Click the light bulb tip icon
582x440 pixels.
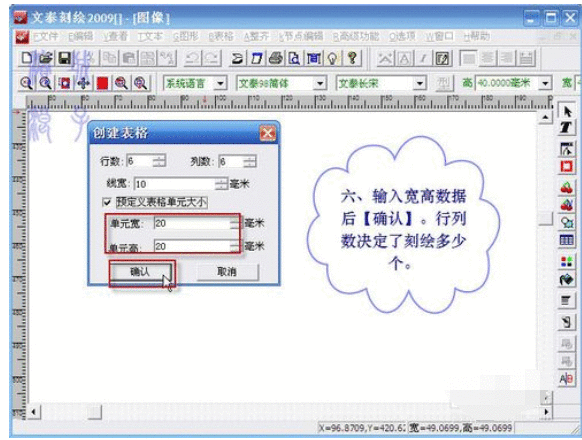coord(333,58)
